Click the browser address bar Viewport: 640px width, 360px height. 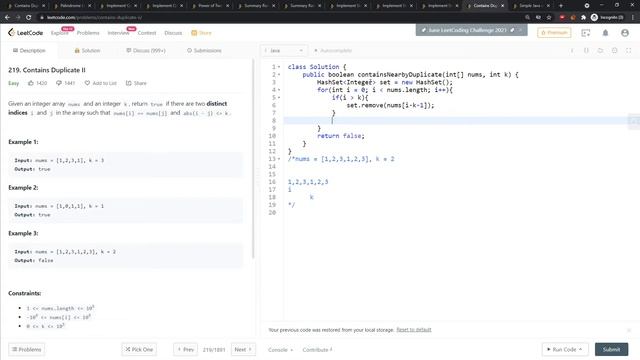[282, 18]
